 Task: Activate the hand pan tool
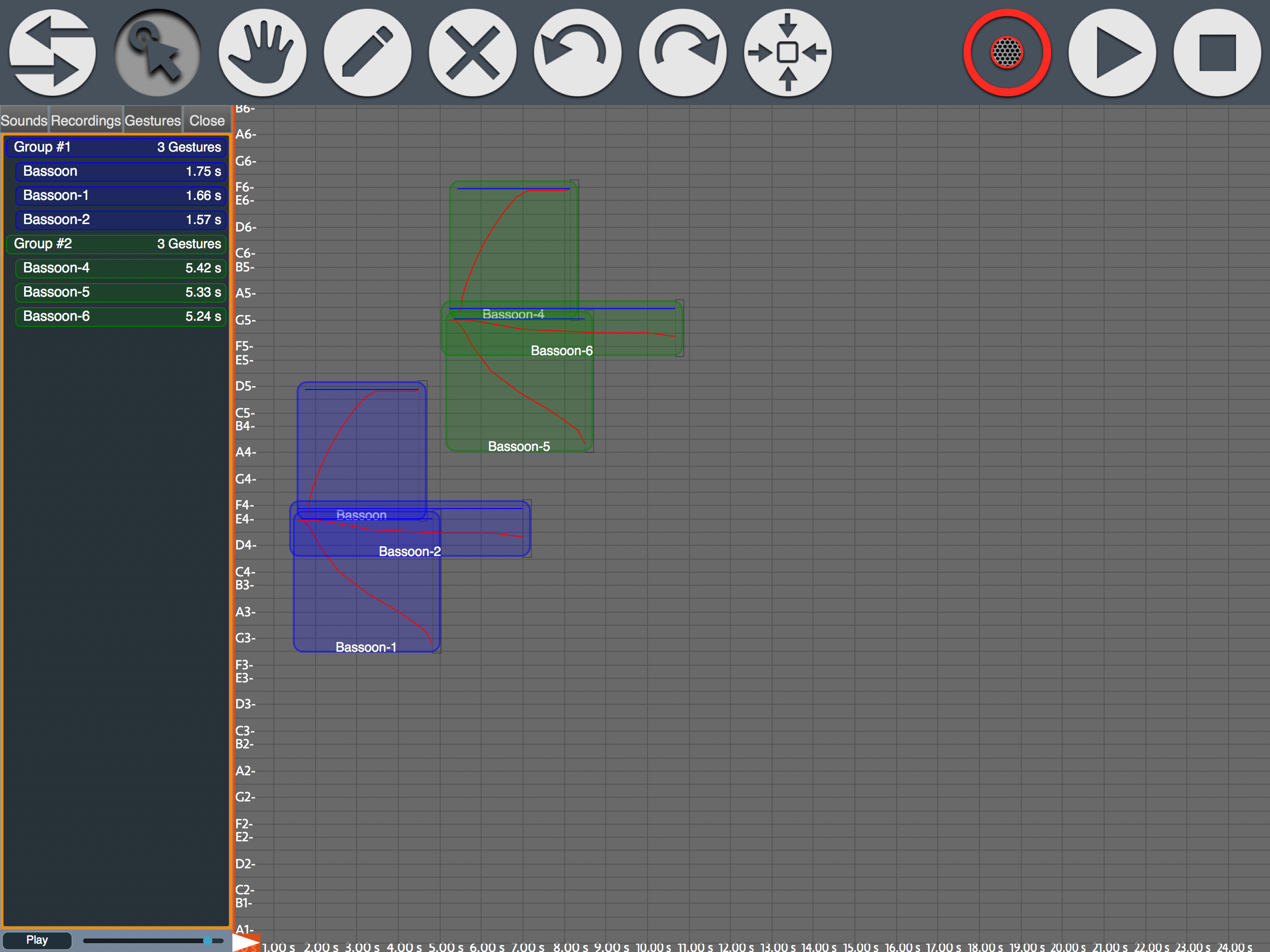click(262, 52)
